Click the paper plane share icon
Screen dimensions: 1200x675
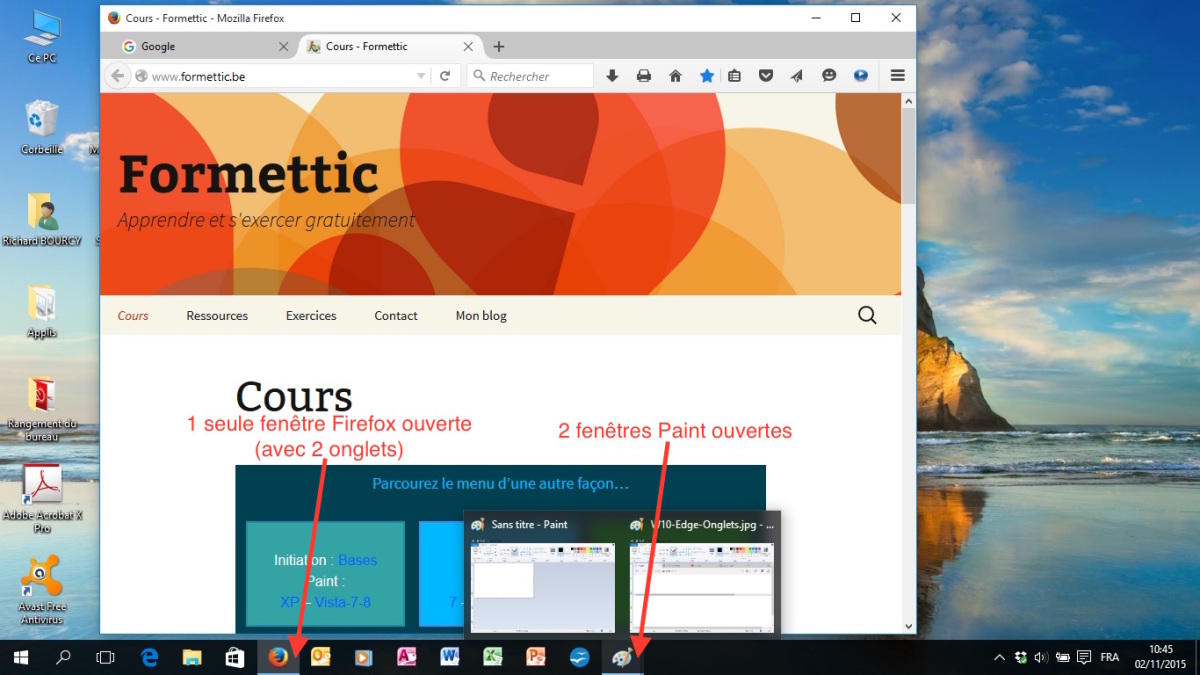point(797,76)
